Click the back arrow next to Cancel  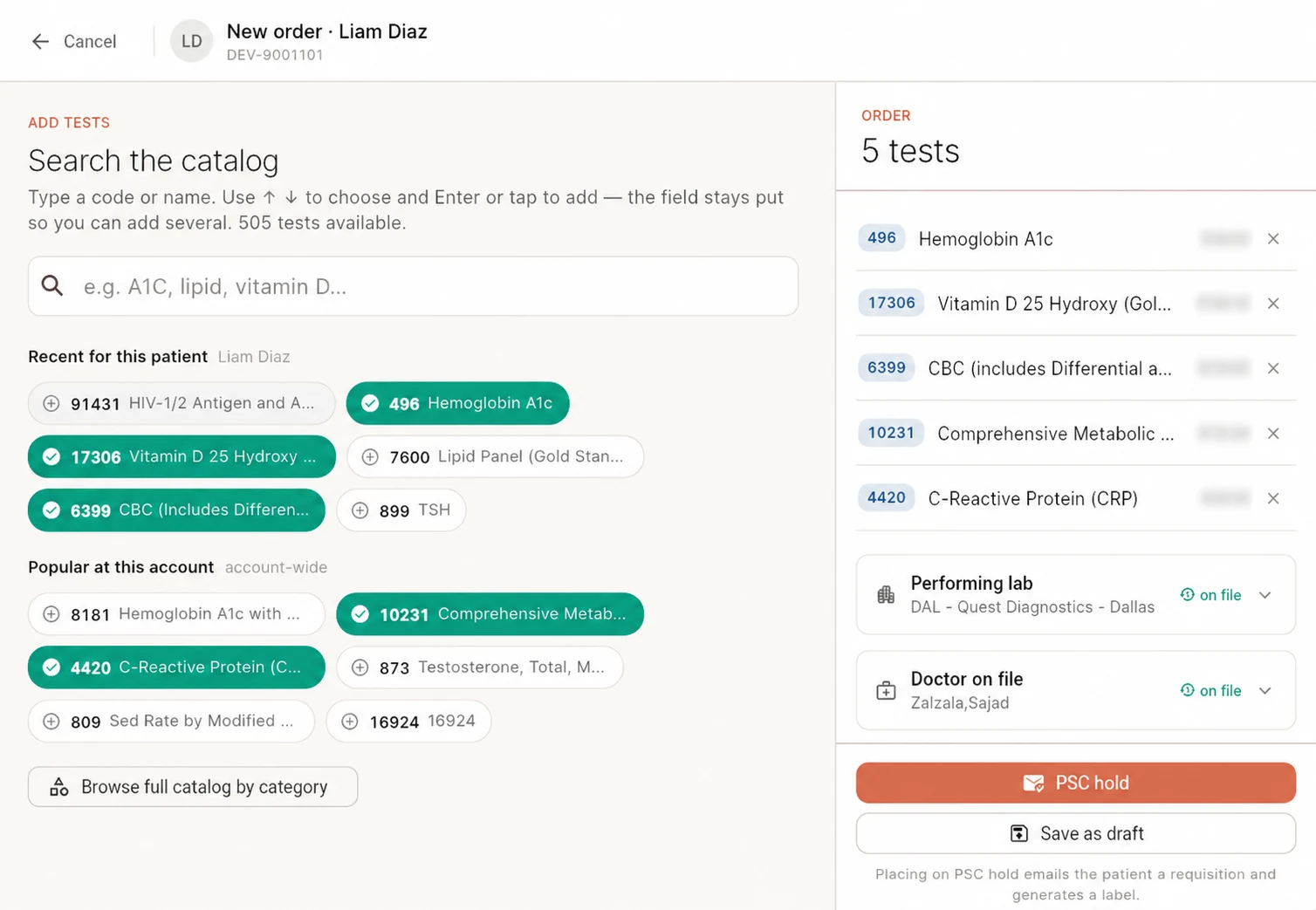(40, 41)
